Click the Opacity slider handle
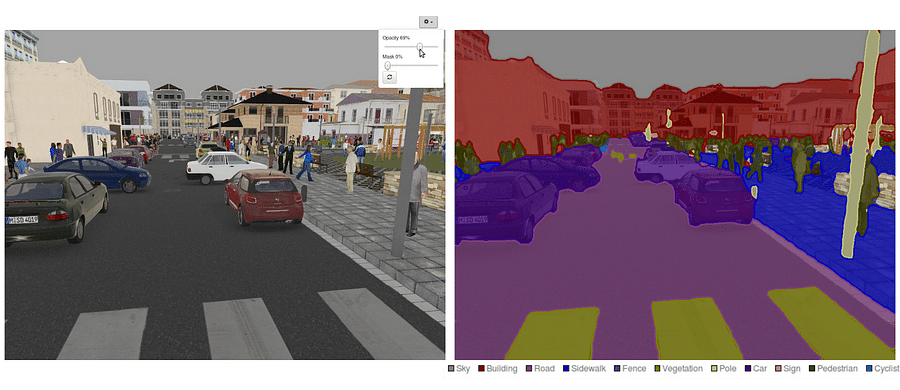The width and height of the screenshot is (900, 390). [420, 46]
